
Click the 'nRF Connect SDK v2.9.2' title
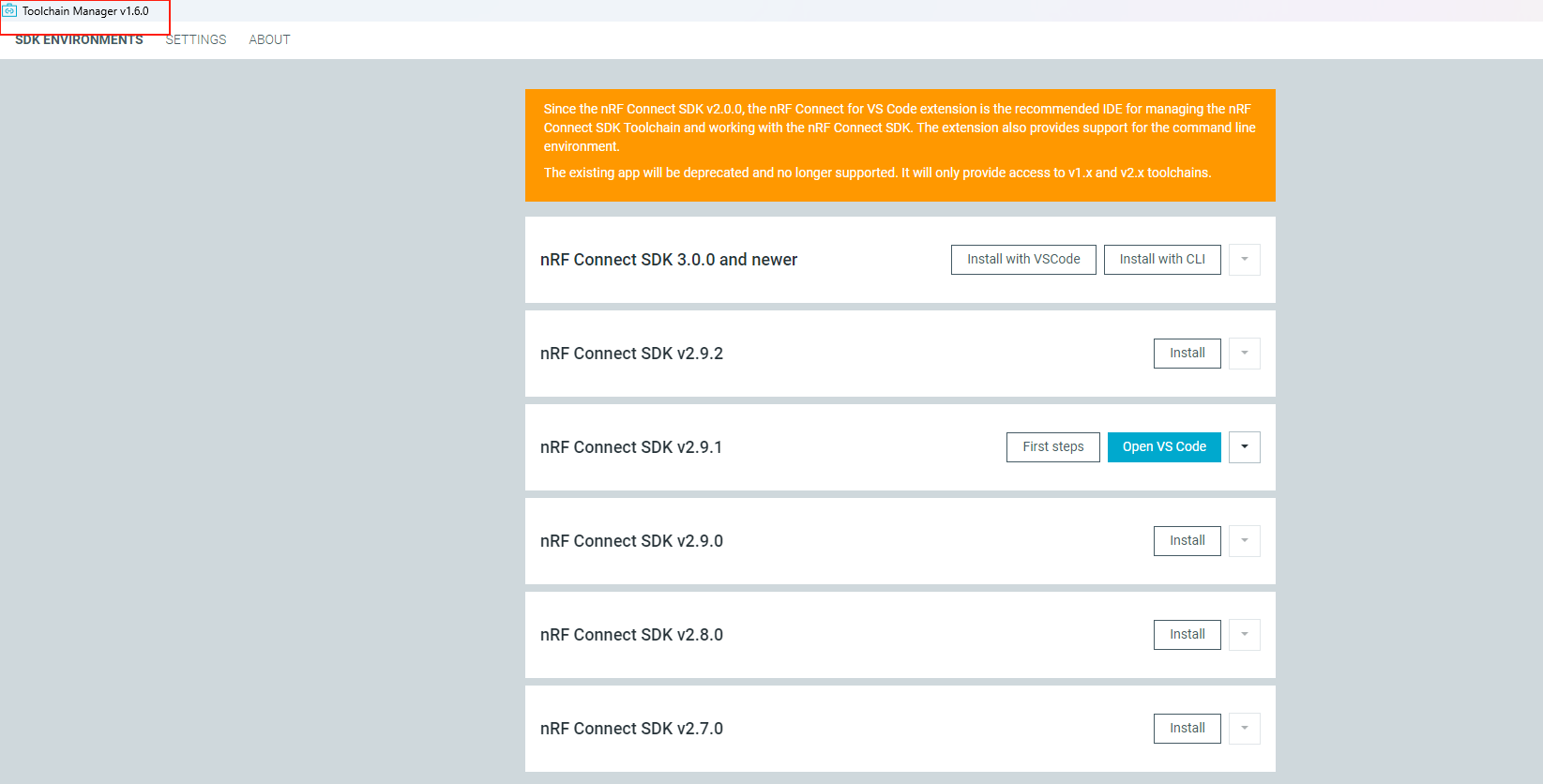pyautogui.click(x=631, y=354)
